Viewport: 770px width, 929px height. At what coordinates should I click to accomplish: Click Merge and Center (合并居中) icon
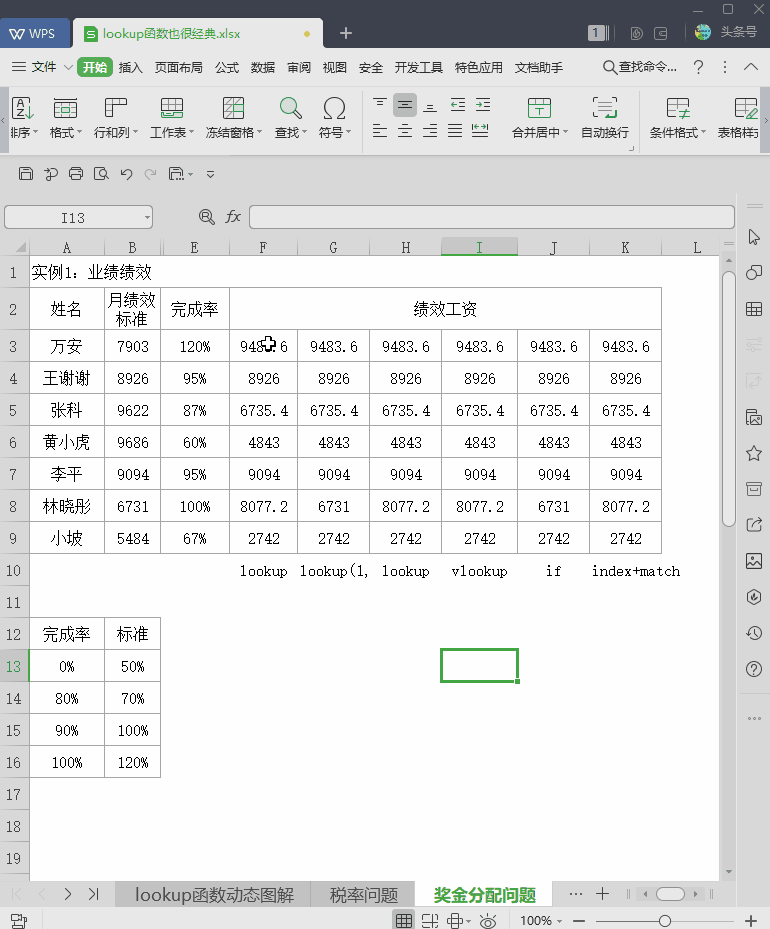[539, 108]
